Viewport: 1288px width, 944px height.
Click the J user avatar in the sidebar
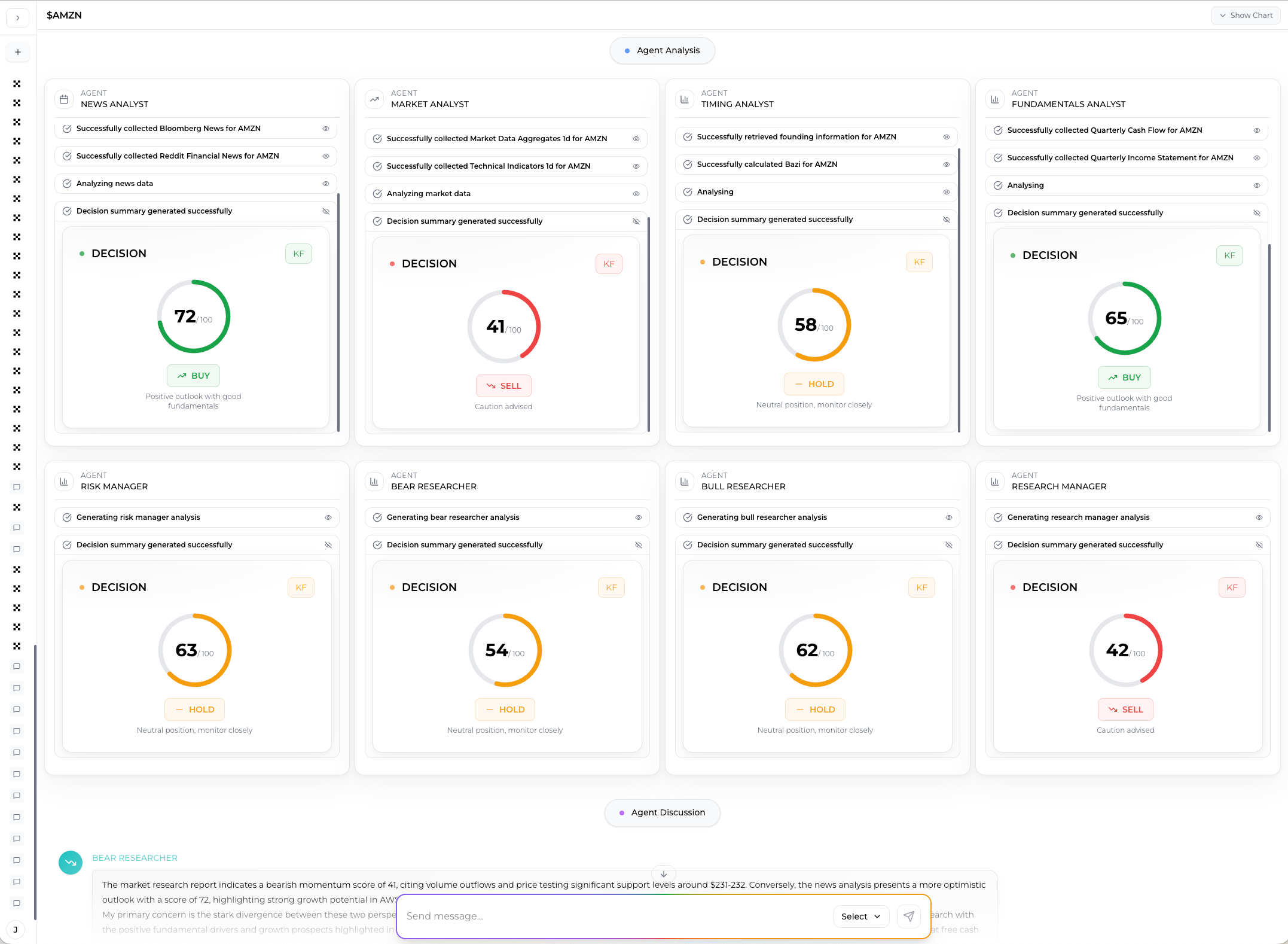pyautogui.click(x=16, y=930)
